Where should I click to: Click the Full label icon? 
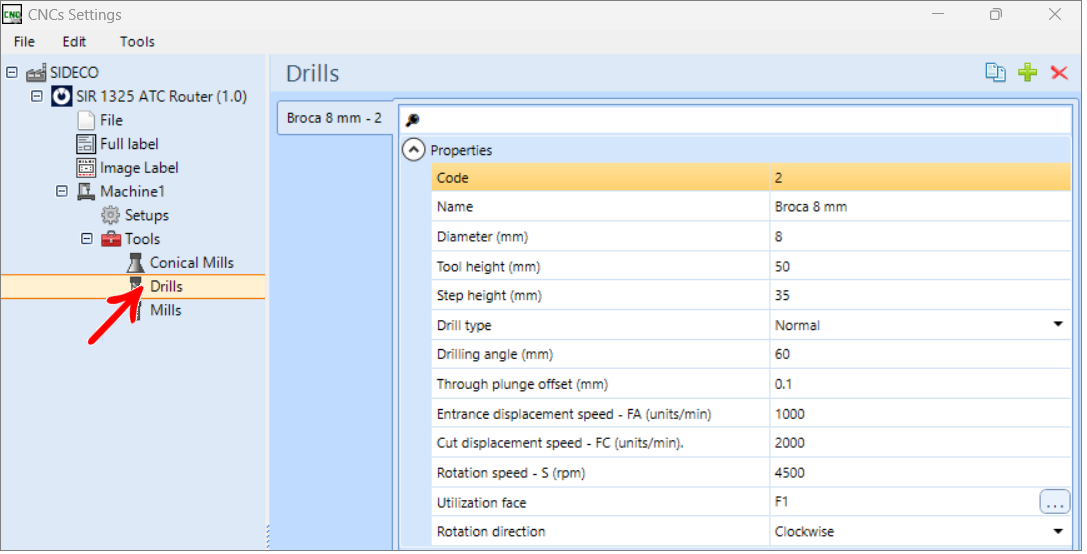coord(86,144)
